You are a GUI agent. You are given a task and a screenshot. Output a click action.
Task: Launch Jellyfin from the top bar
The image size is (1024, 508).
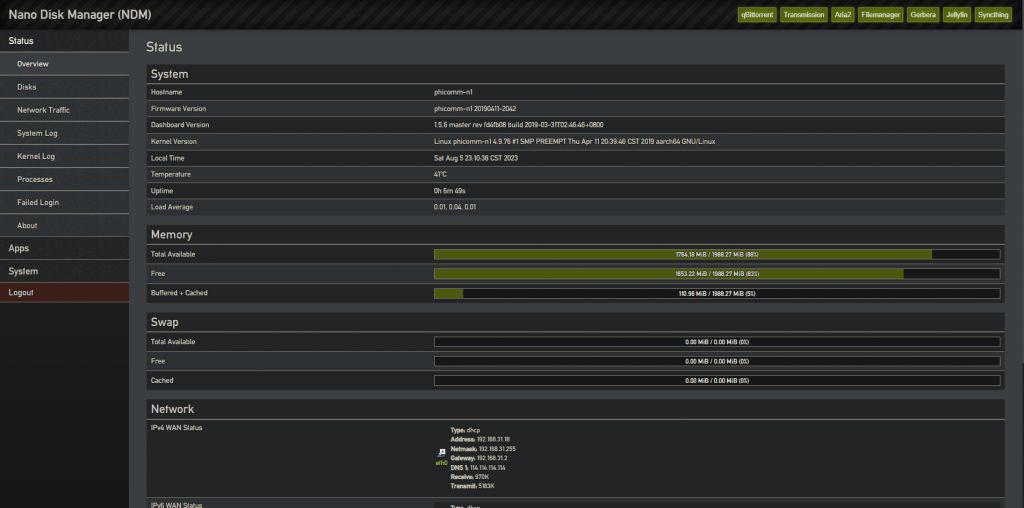(x=957, y=15)
